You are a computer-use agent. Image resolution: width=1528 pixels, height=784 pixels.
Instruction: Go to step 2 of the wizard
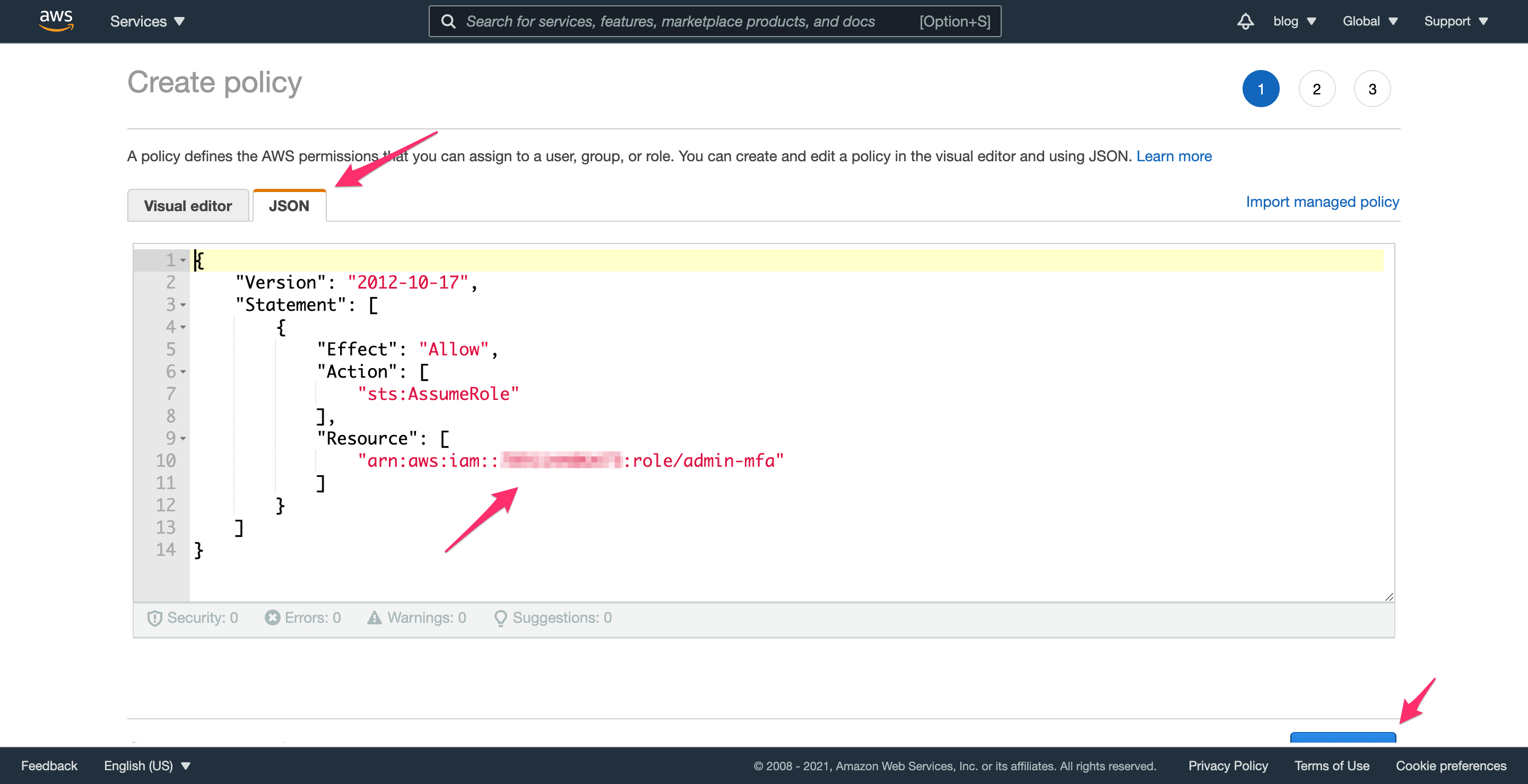pos(1316,89)
